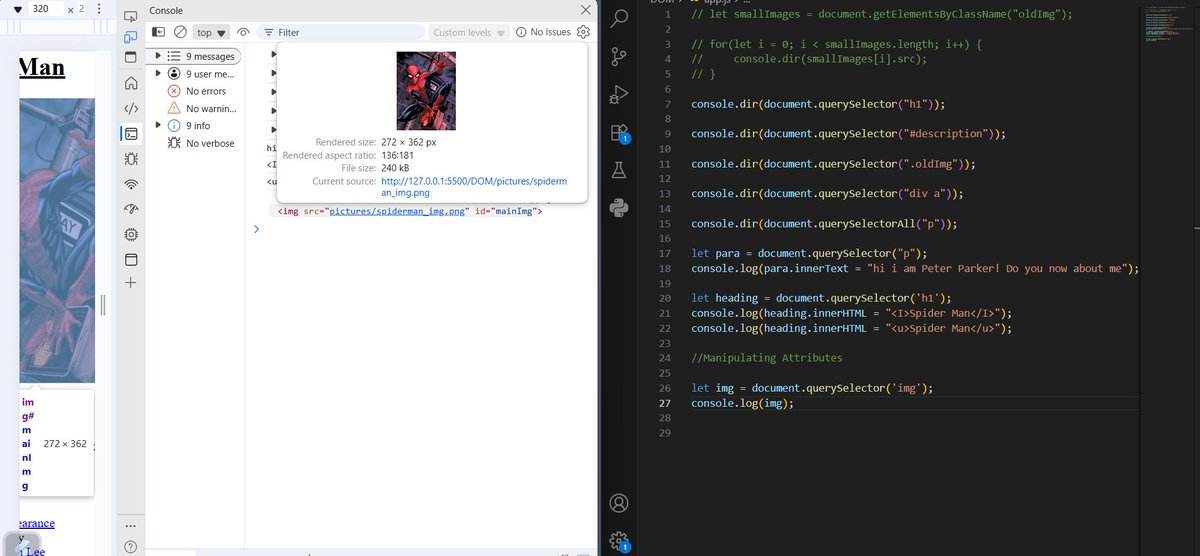Toggle the DevTools dock panel icon below device emulation
Image resolution: width=1200 pixels, height=556 pixels.
pyautogui.click(x=131, y=57)
